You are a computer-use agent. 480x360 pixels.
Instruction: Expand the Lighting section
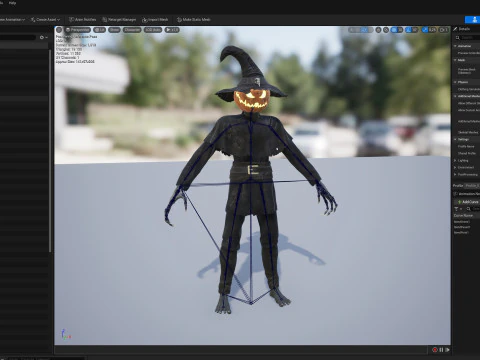pyautogui.click(x=455, y=161)
